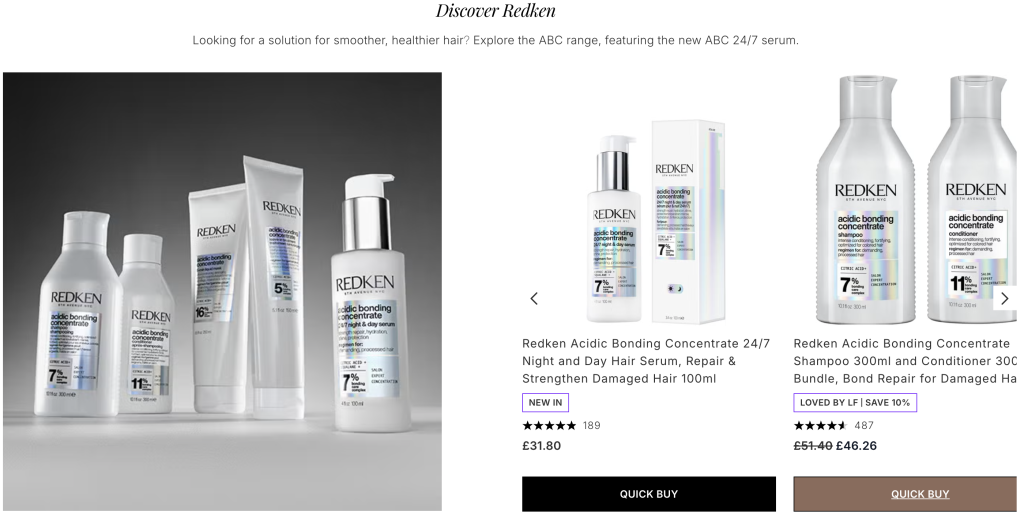Click the five-star rating under the serum

coord(549,425)
